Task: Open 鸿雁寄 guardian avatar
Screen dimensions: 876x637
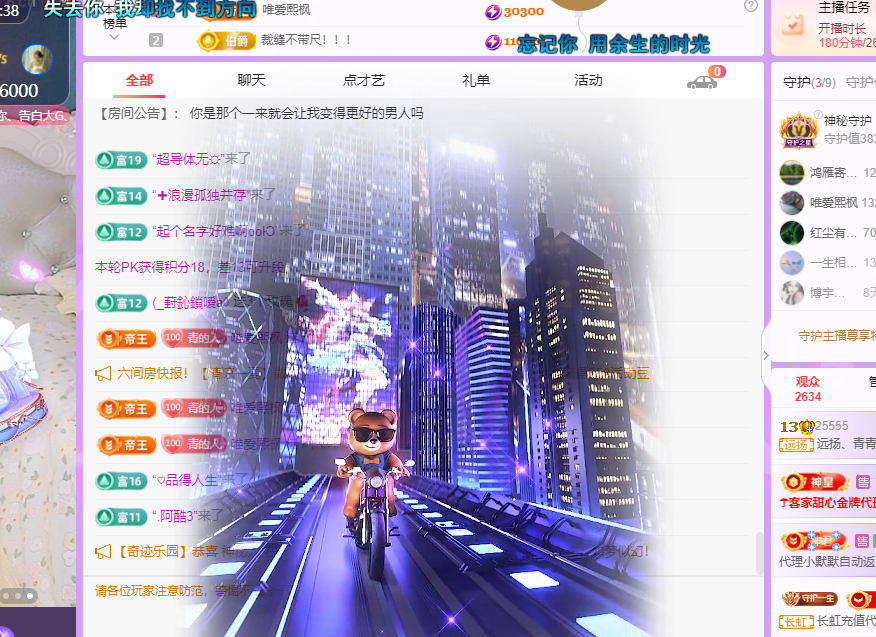Action: point(792,173)
